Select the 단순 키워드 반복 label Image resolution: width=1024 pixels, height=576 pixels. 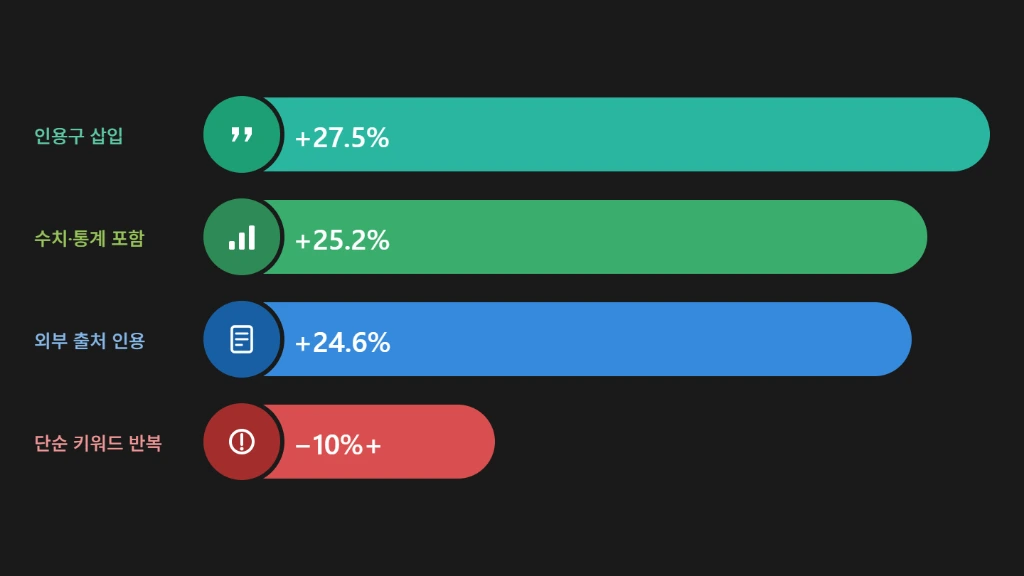point(98,443)
